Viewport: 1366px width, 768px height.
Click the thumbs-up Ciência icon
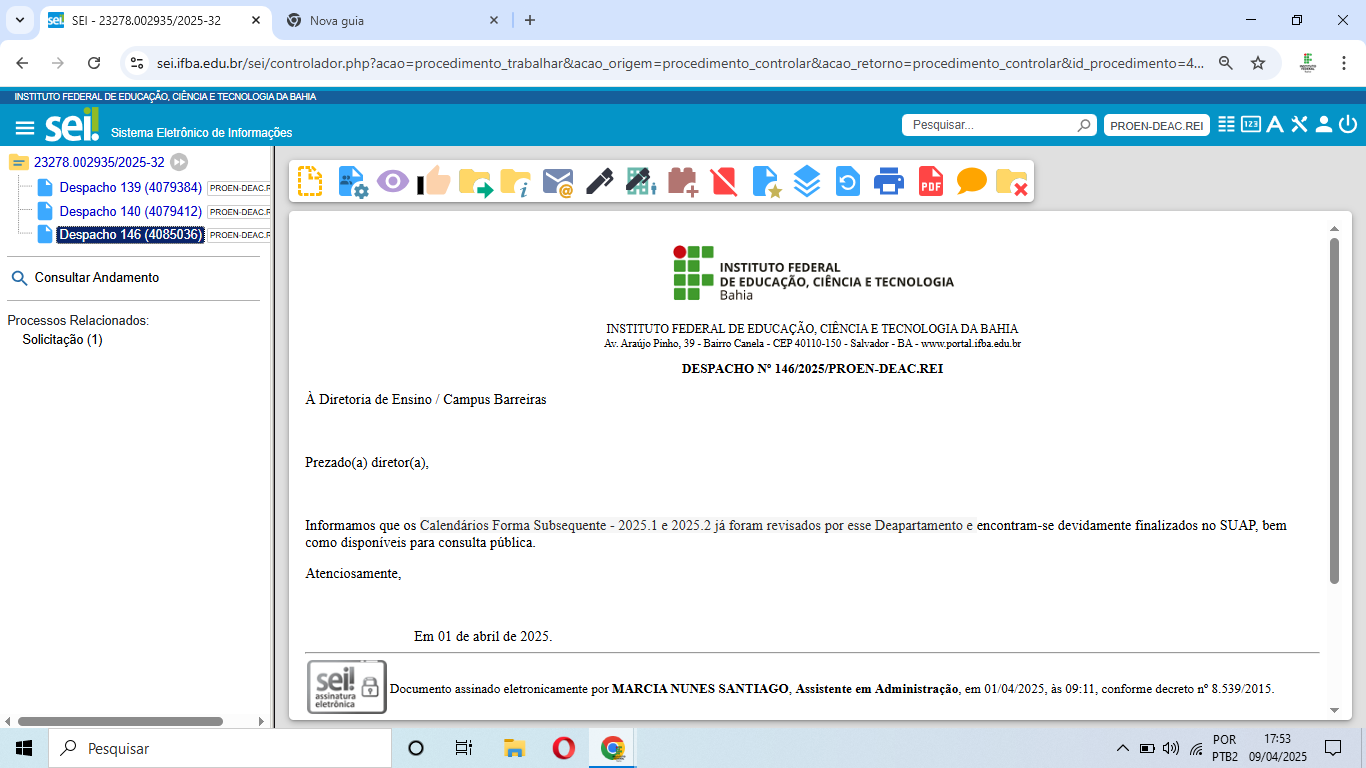pos(434,181)
